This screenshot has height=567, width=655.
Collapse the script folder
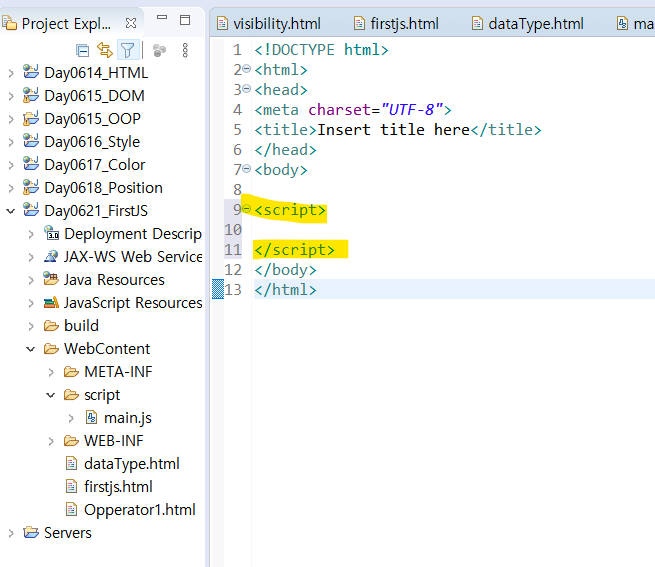click(51, 395)
